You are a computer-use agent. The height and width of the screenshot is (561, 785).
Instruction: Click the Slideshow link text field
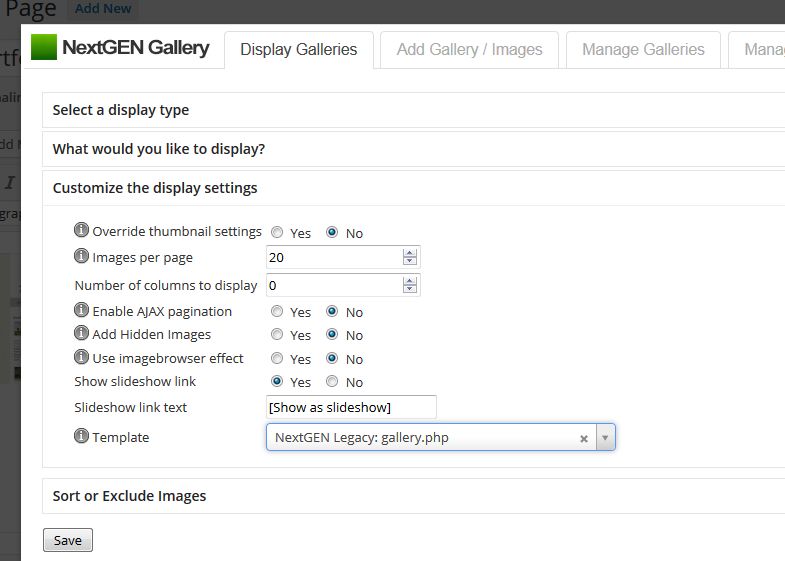(x=351, y=407)
